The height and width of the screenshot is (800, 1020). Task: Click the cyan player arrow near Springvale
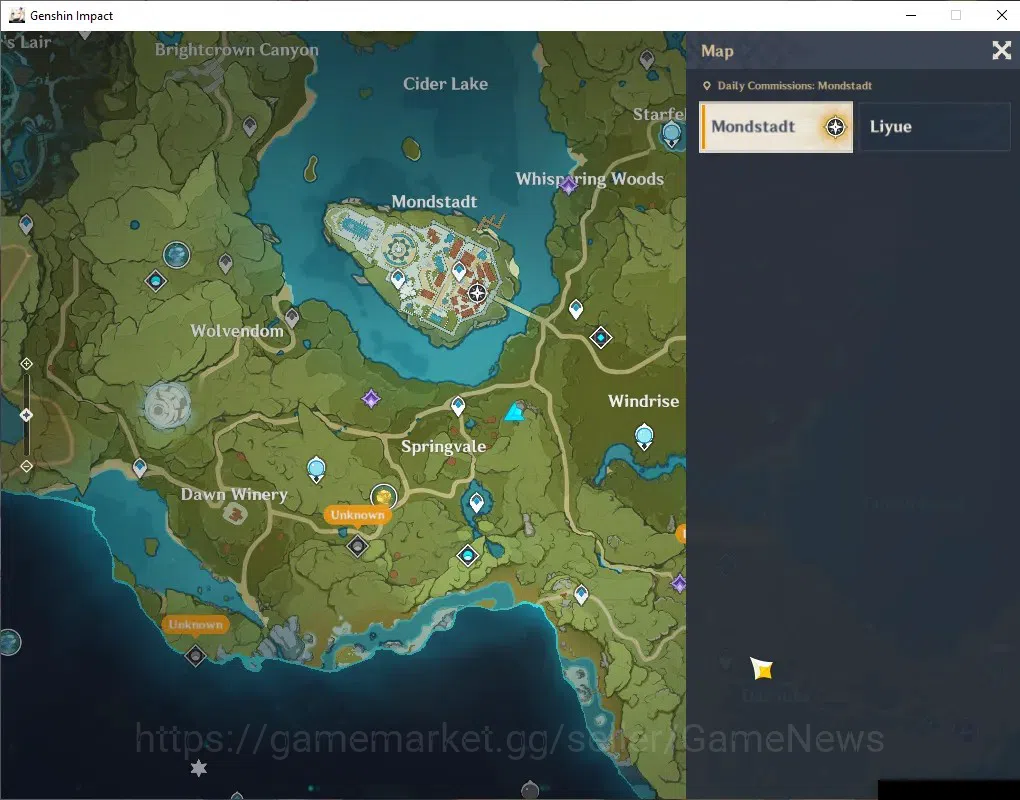(515, 412)
